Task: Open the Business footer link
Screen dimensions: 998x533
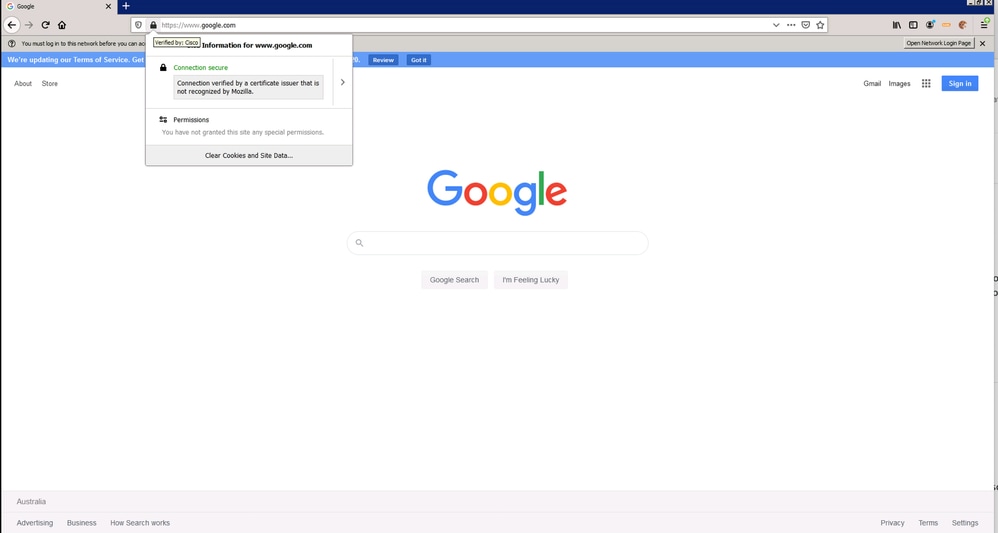Action: [81, 523]
